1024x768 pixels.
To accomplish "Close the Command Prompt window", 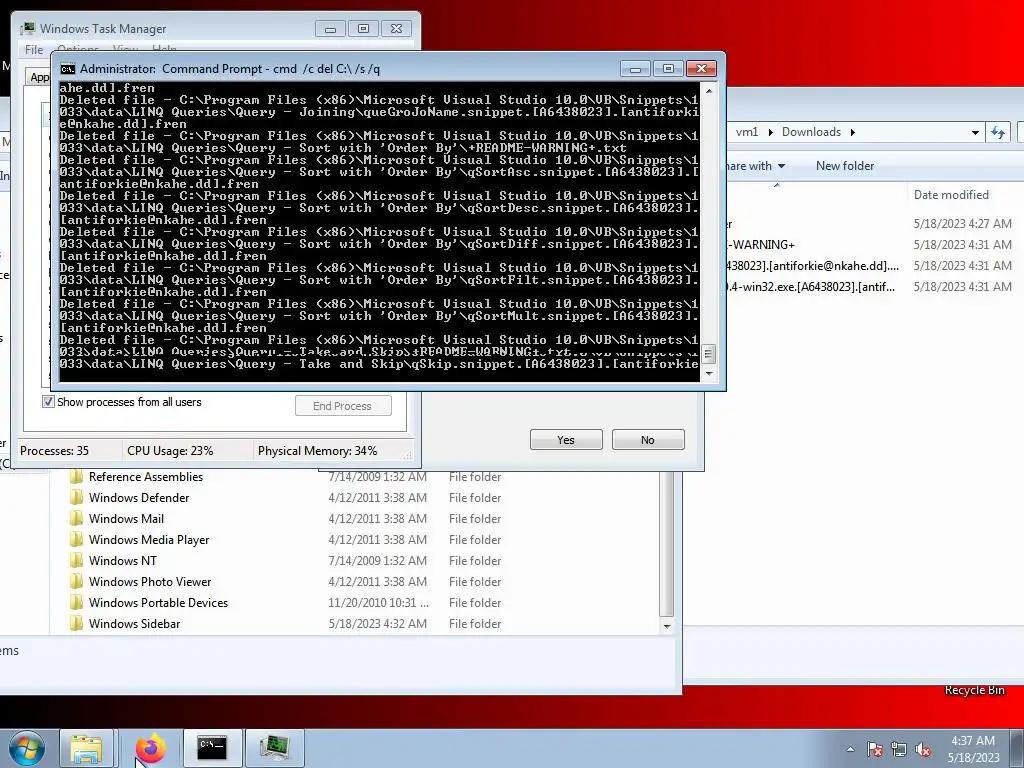I will pyautogui.click(x=701, y=69).
